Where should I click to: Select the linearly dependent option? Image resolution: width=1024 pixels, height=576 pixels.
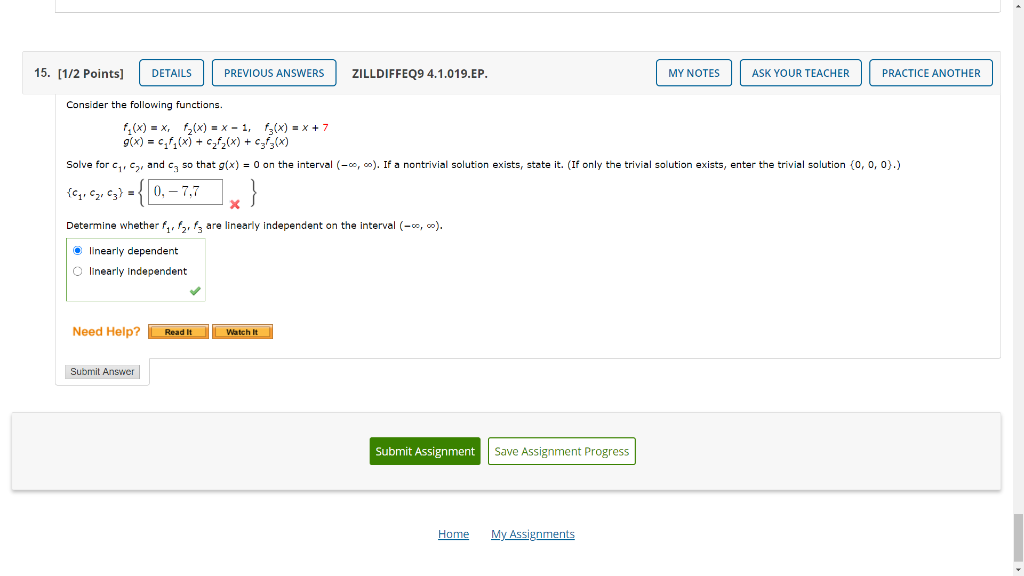click(77, 250)
